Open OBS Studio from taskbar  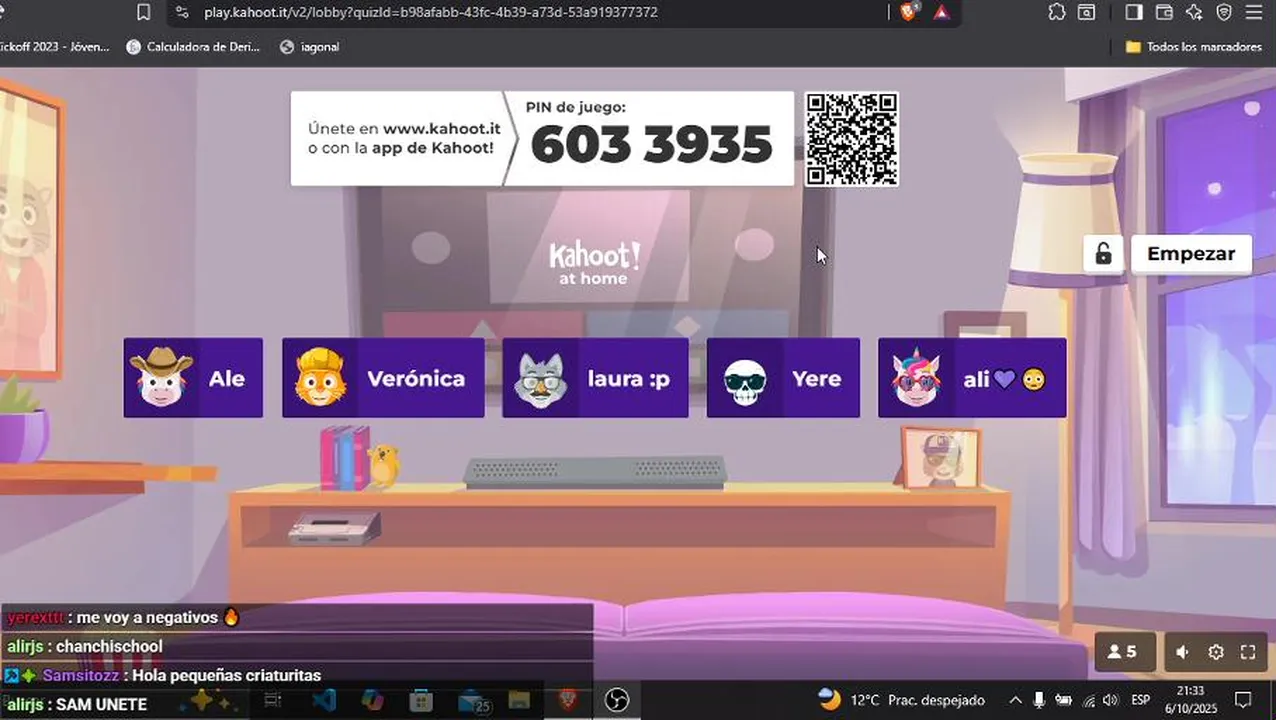617,701
